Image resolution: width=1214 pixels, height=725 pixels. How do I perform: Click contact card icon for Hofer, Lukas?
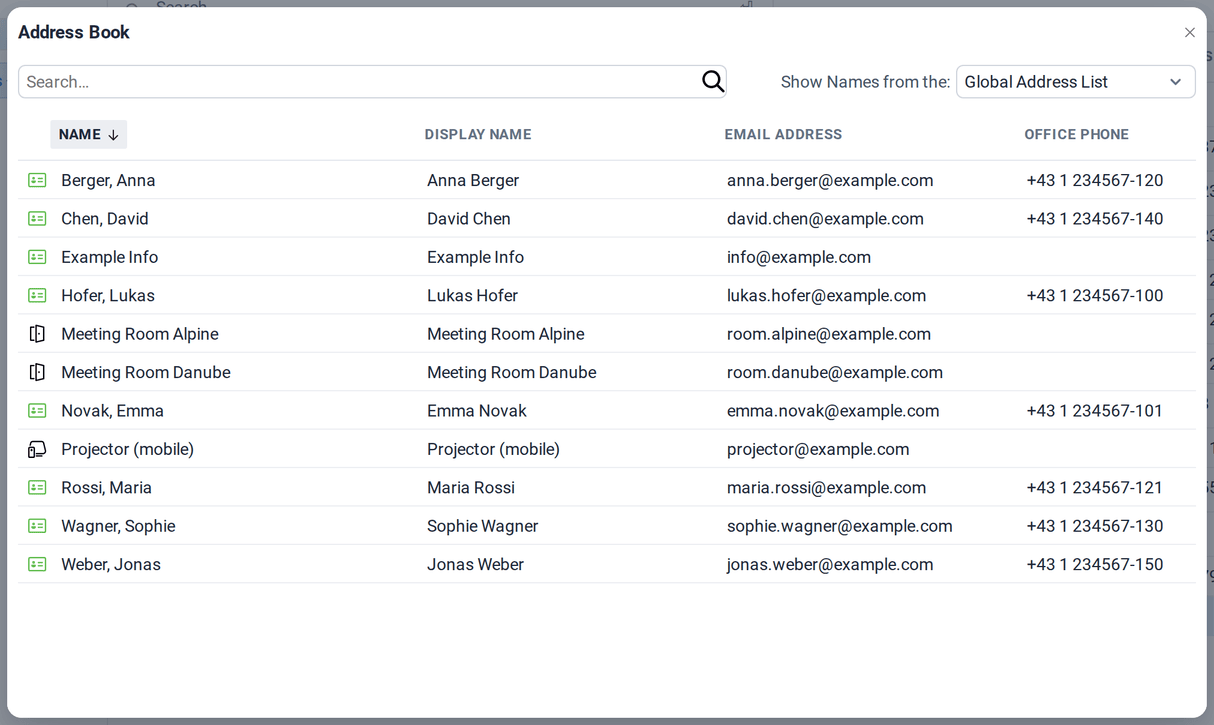point(37,296)
